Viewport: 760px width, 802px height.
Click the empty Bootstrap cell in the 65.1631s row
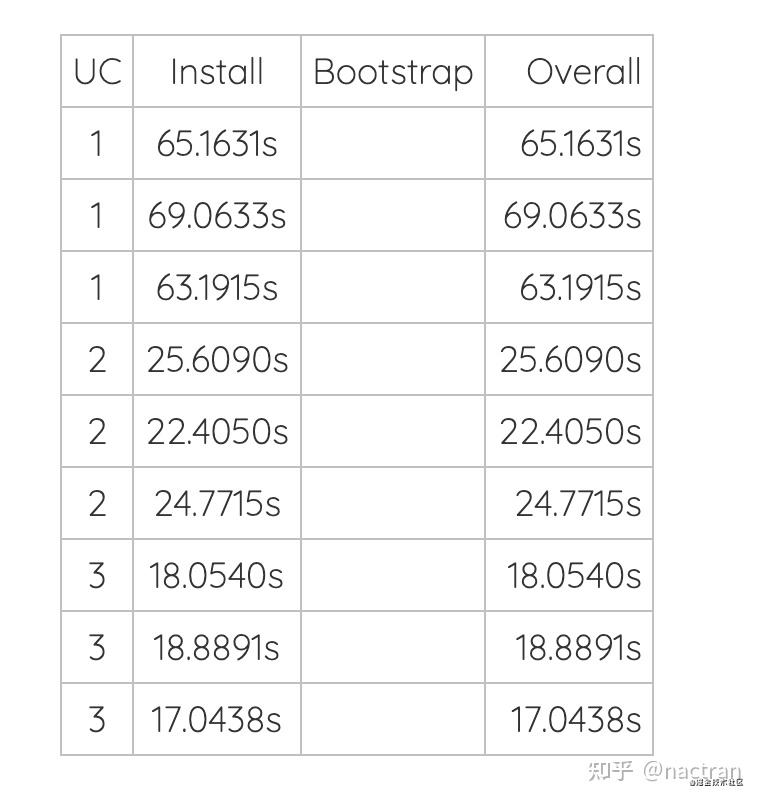(393, 144)
